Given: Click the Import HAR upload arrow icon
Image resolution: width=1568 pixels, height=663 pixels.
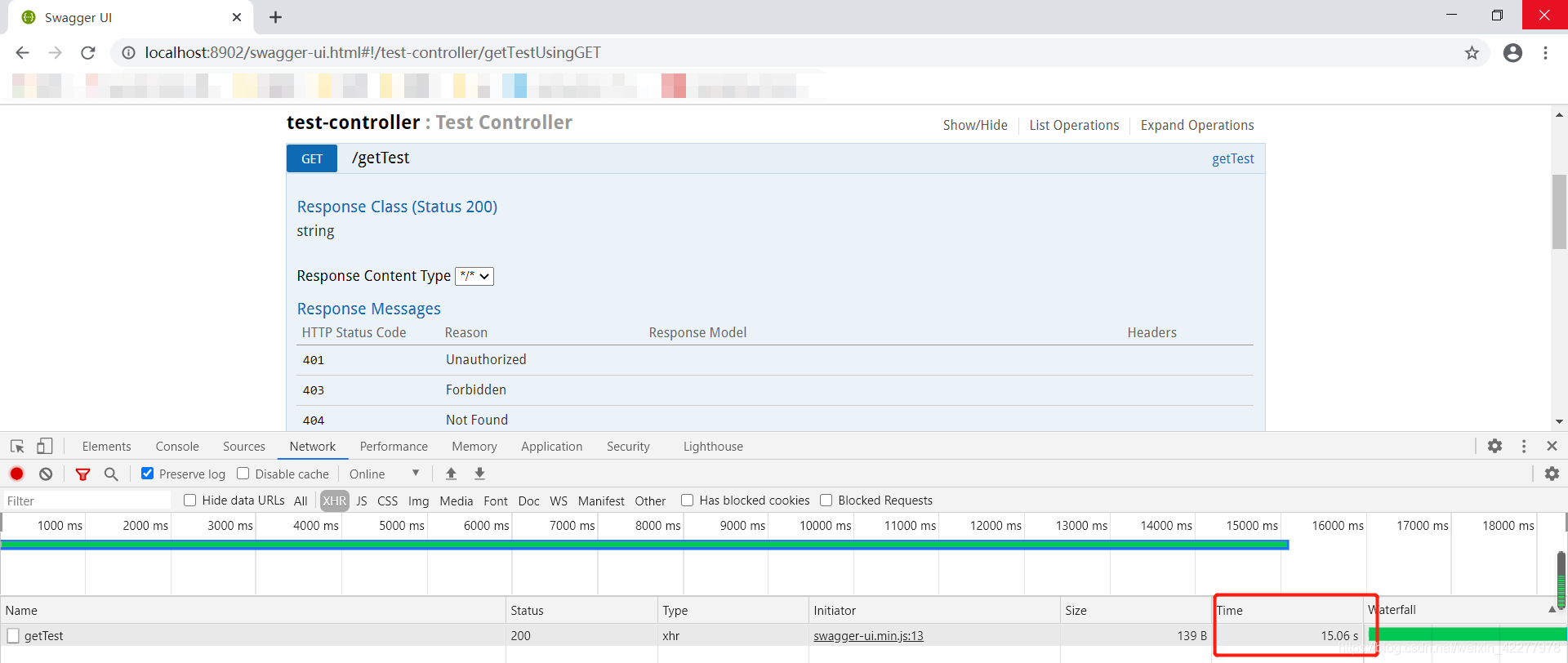Looking at the screenshot, I should (x=451, y=474).
